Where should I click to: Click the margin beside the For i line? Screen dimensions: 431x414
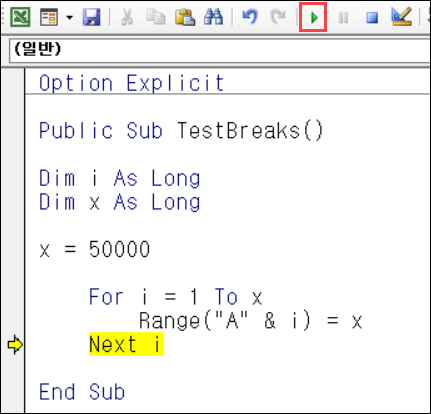point(13,296)
